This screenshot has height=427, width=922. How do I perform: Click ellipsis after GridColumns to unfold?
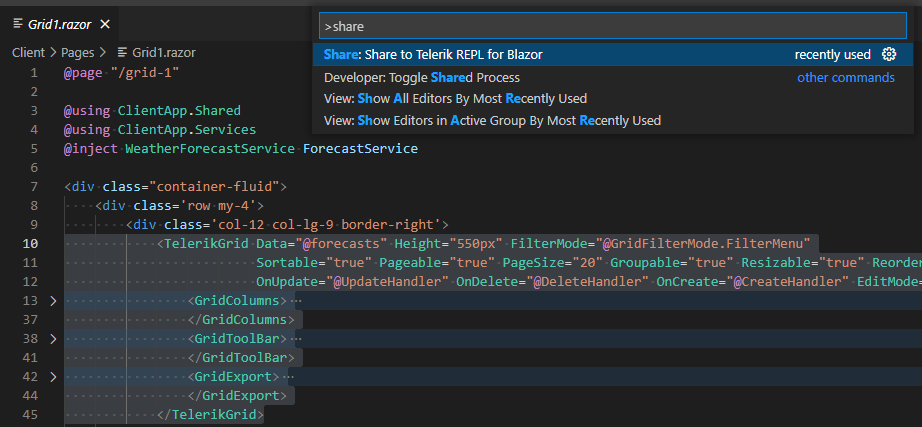click(296, 301)
